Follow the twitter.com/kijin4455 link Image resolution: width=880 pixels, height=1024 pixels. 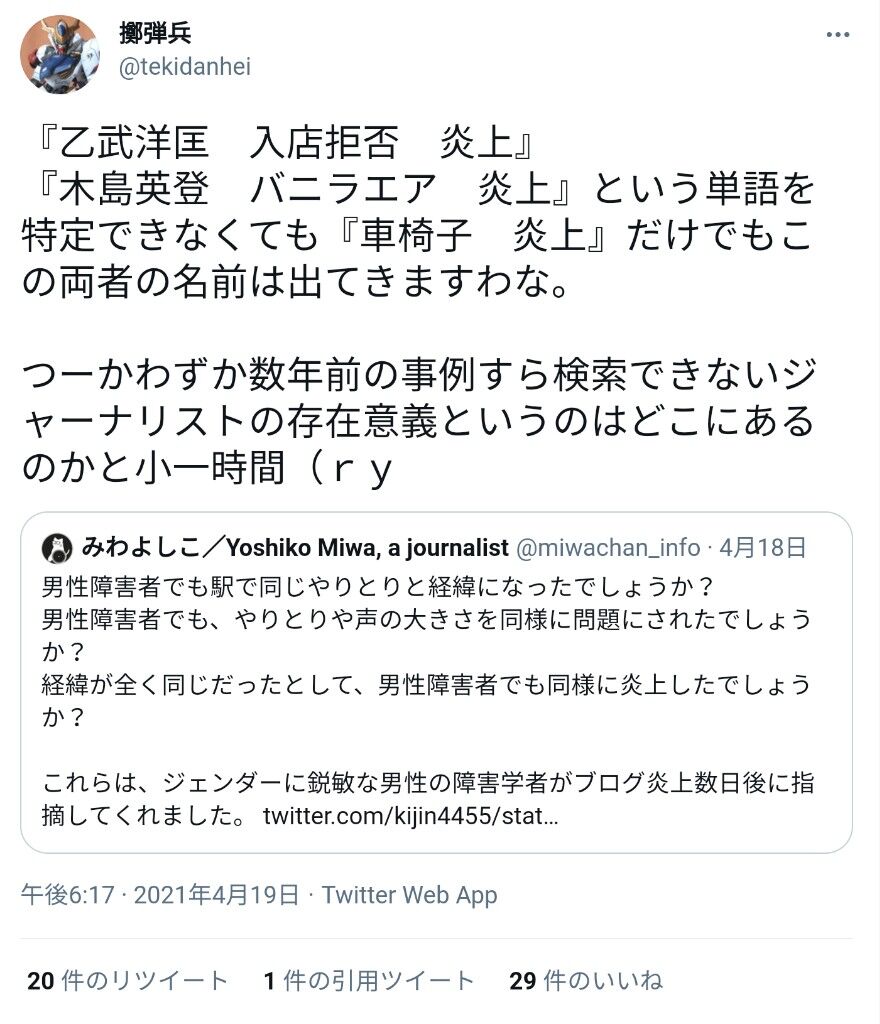pyautogui.click(x=411, y=816)
